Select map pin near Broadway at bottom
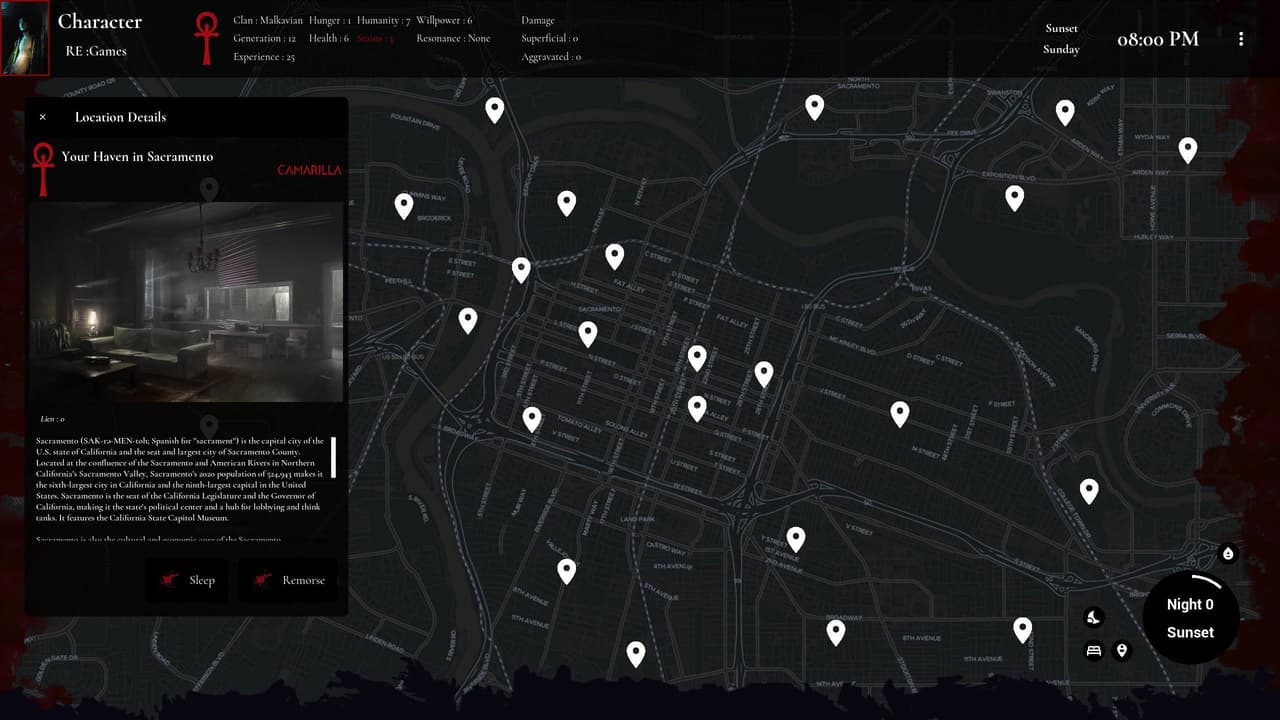Viewport: 1280px width, 720px height. pos(836,632)
